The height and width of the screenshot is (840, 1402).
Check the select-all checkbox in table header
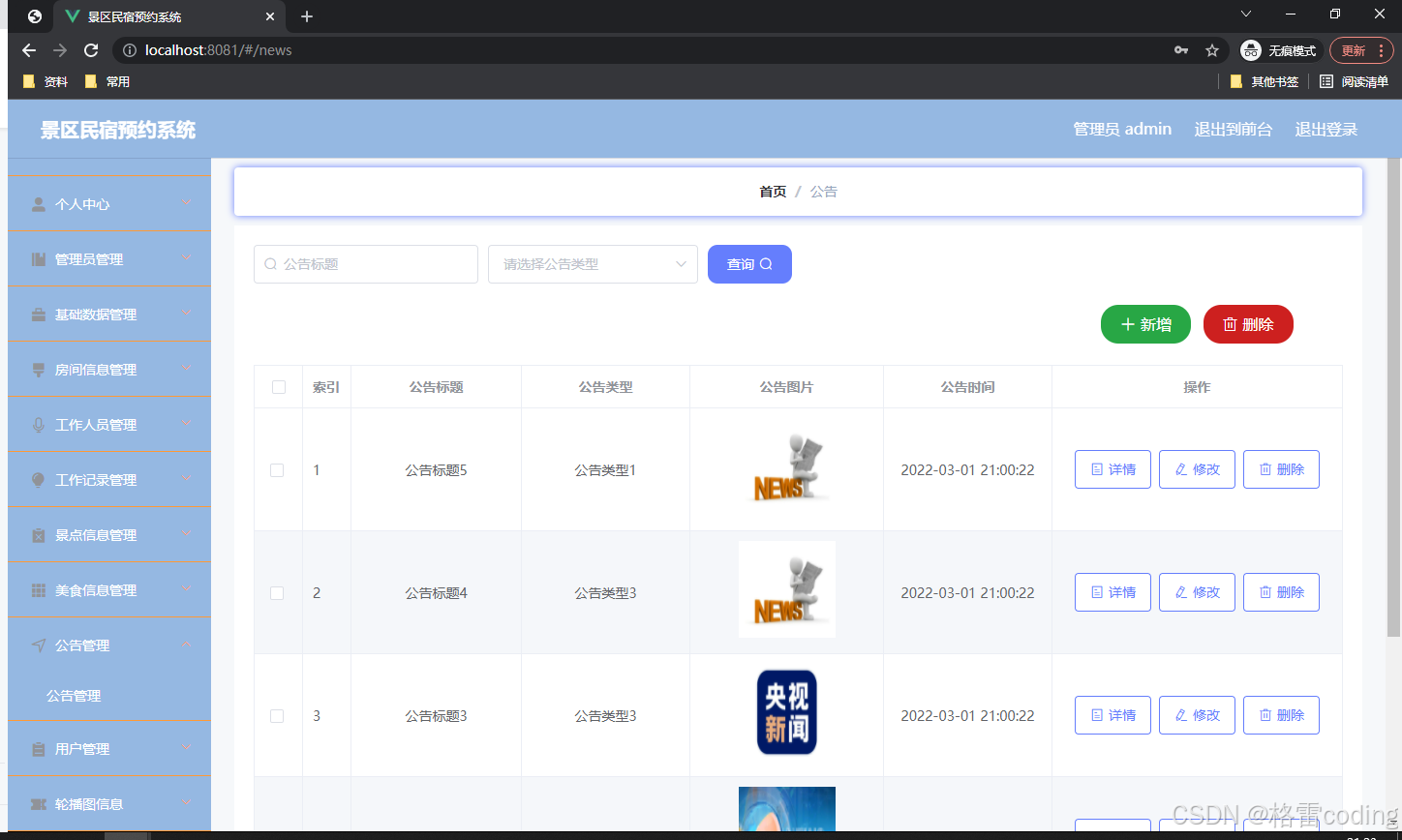point(278,386)
